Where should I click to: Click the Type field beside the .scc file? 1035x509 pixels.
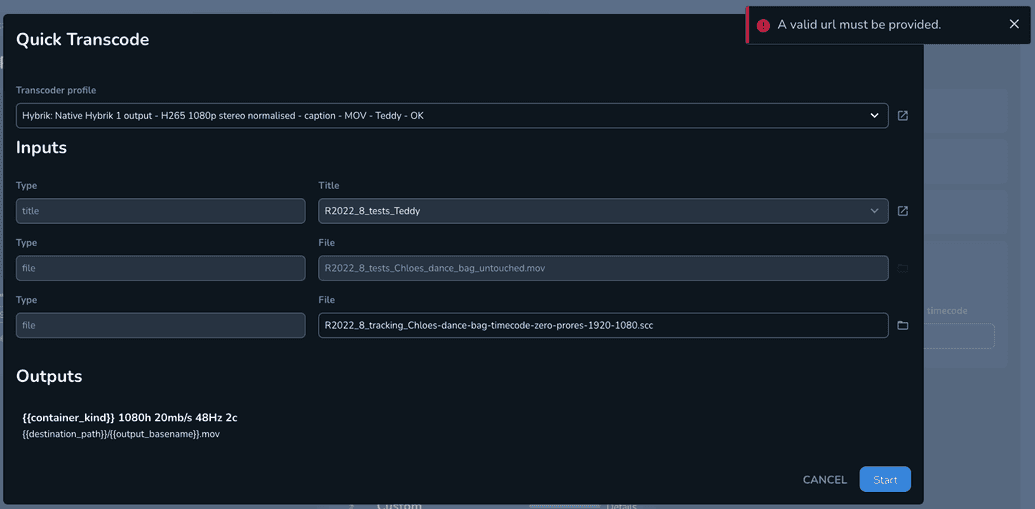(x=160, y=325)
